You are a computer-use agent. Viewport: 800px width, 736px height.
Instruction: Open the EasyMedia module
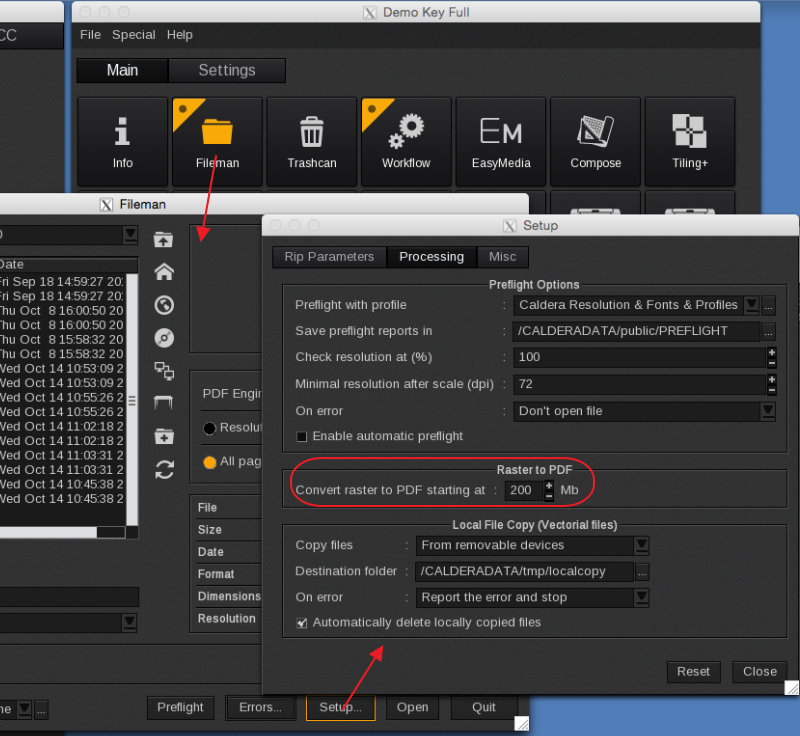(x=500, y=141)
